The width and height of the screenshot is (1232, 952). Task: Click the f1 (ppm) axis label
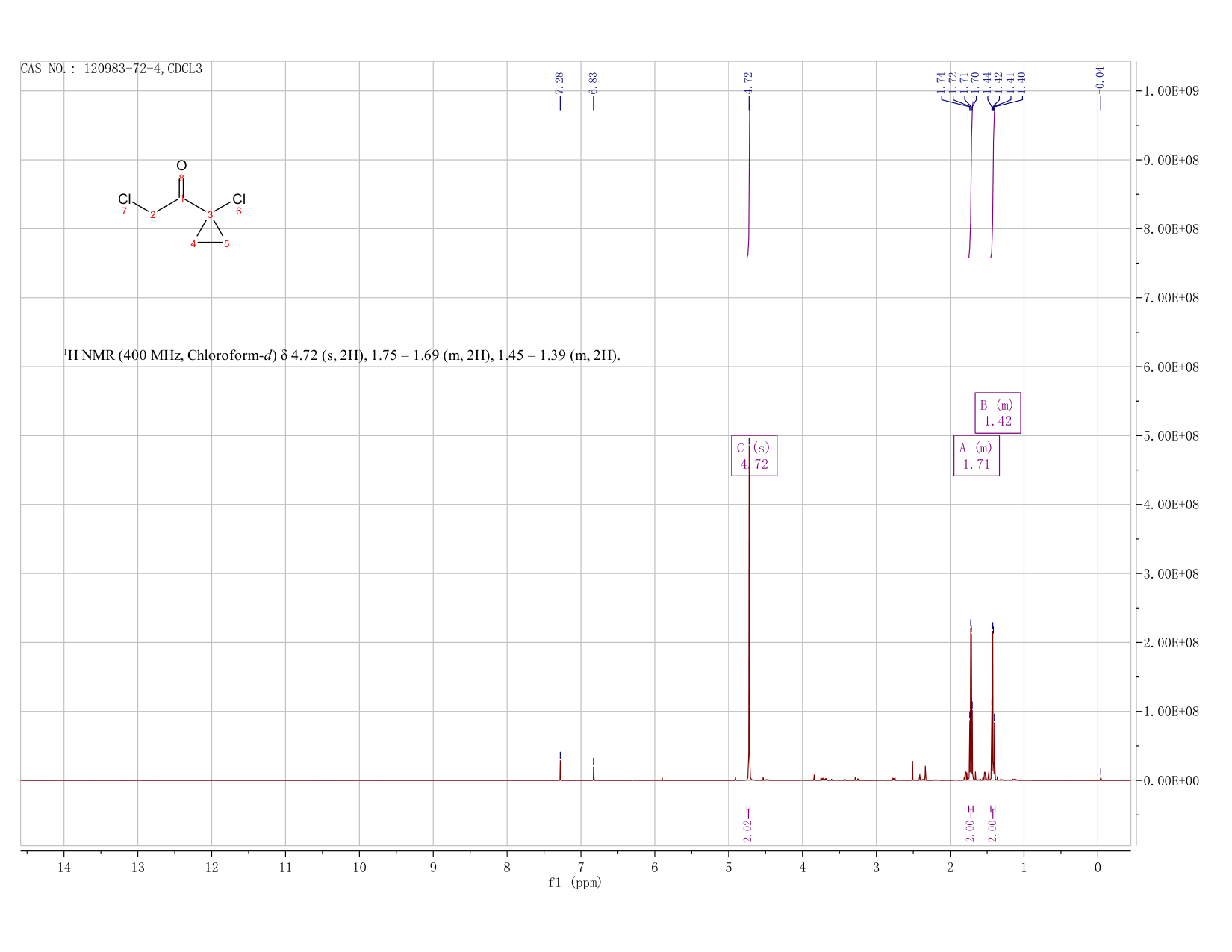(575, 883)
